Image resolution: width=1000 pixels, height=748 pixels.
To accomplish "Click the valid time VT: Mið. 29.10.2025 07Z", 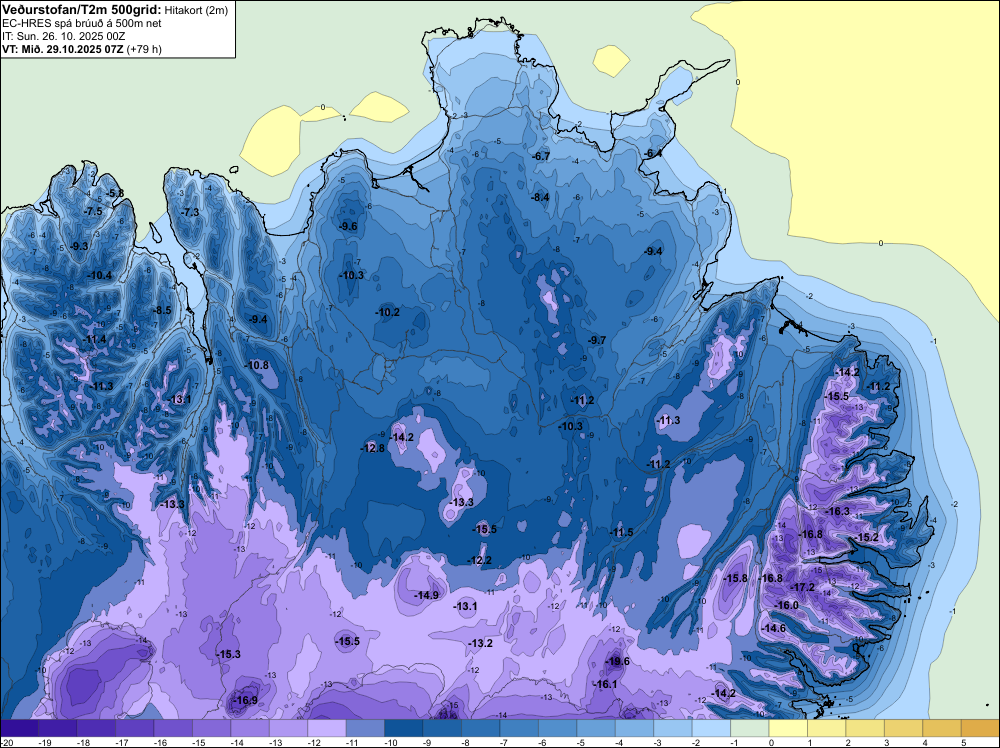I will pos(63,48).
